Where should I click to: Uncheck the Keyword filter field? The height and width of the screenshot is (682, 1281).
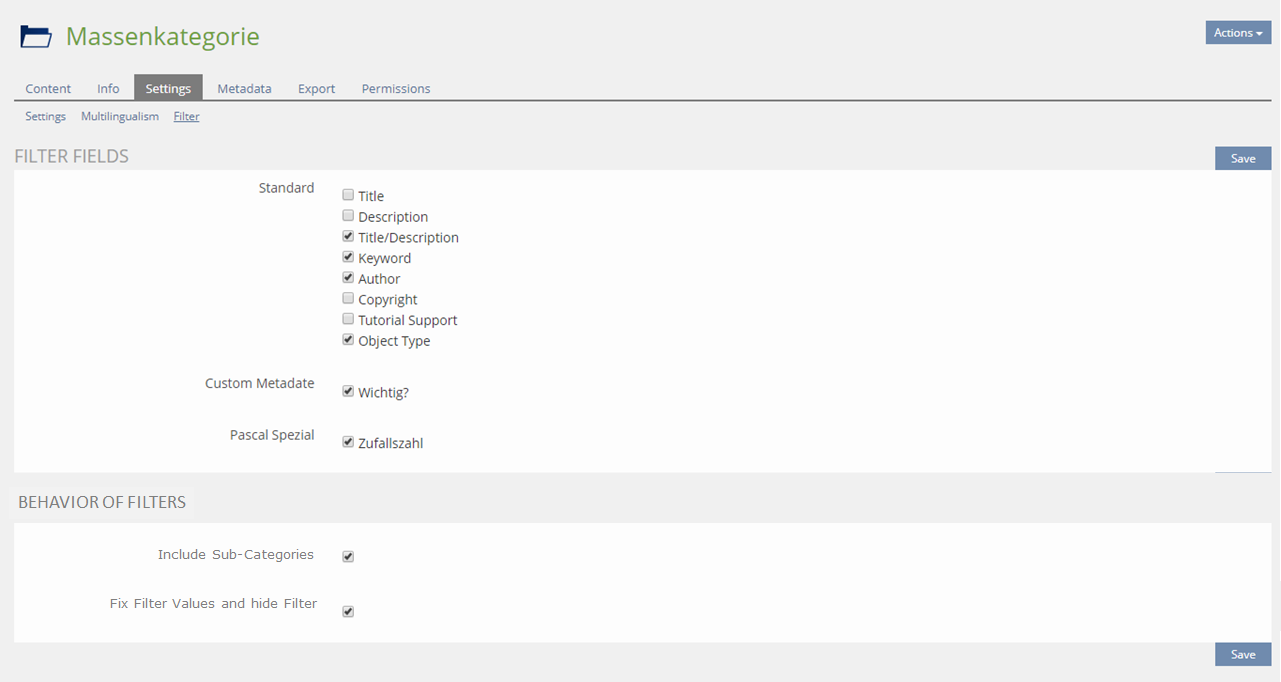click(x=348, y=257)
